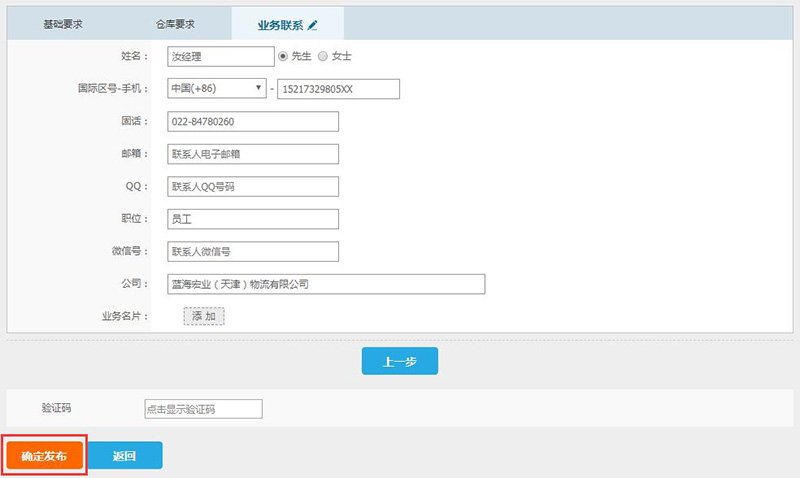Click the 微信号 WeChat input field
This screenshot has width=800, height=478.
tap(253, 252)
